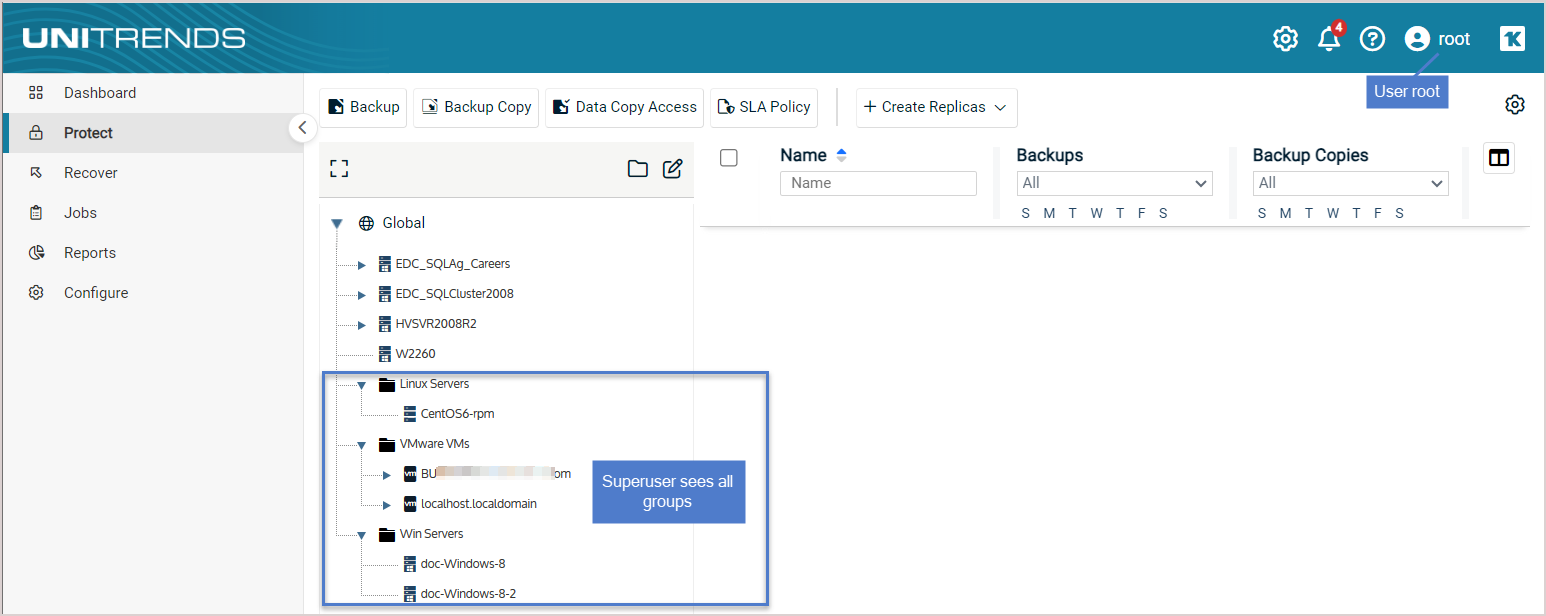Open the root user account menu
The height and width of the screenshot is (616, 1546).
tap(1437, 39)
